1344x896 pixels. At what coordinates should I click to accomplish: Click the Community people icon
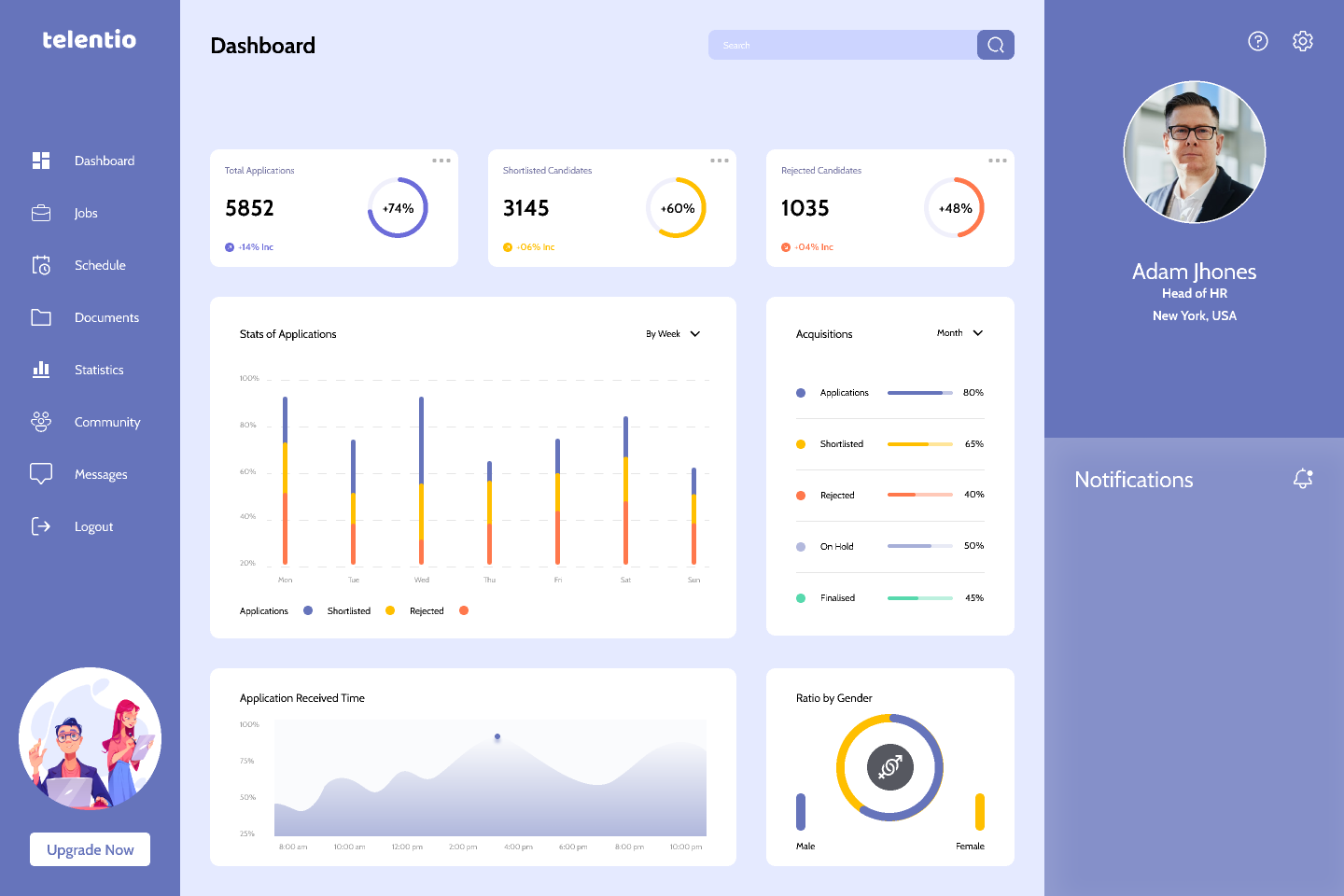coord(41,422)
